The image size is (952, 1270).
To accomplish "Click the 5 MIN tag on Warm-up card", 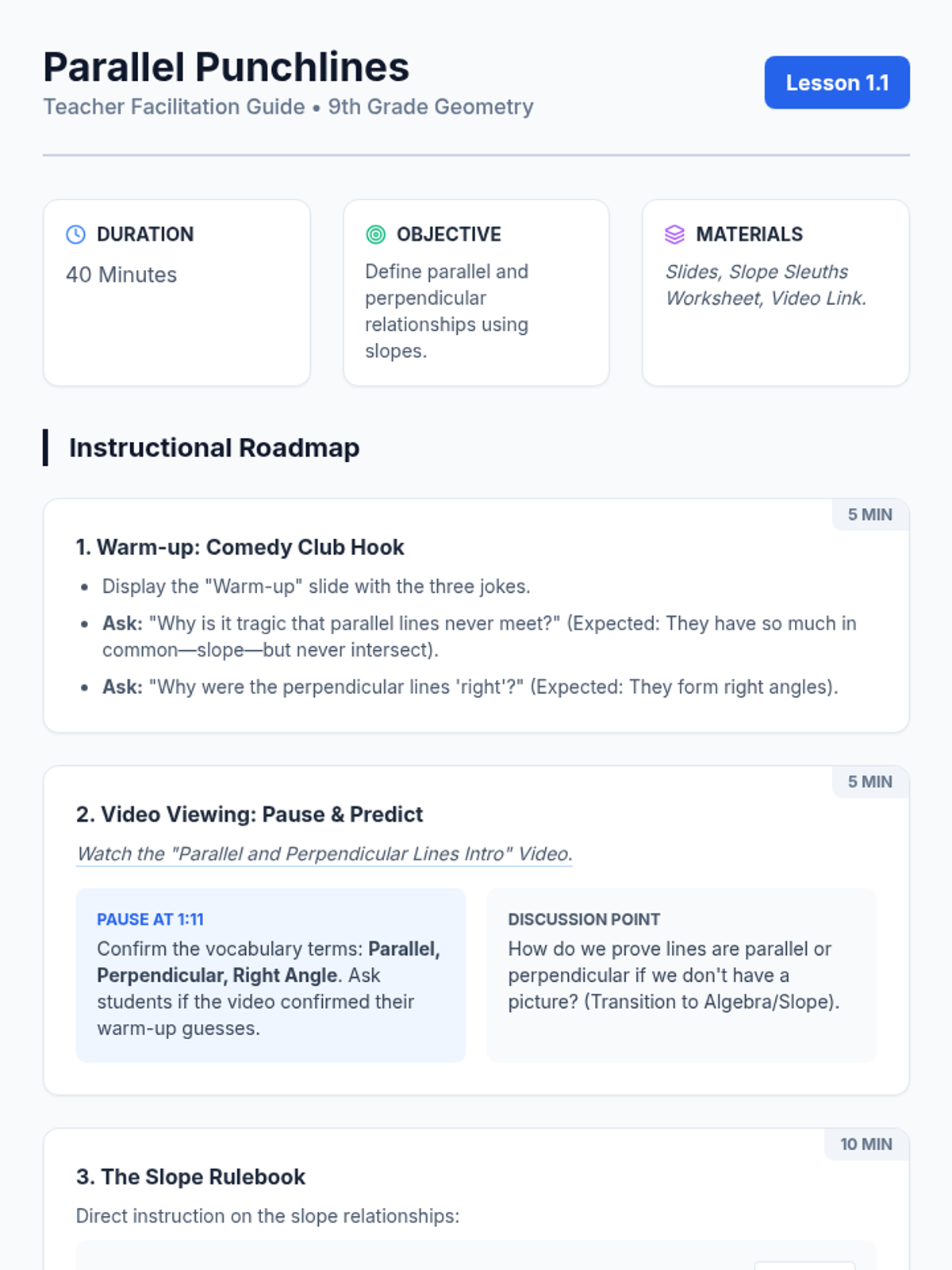I will pos(870,514).
